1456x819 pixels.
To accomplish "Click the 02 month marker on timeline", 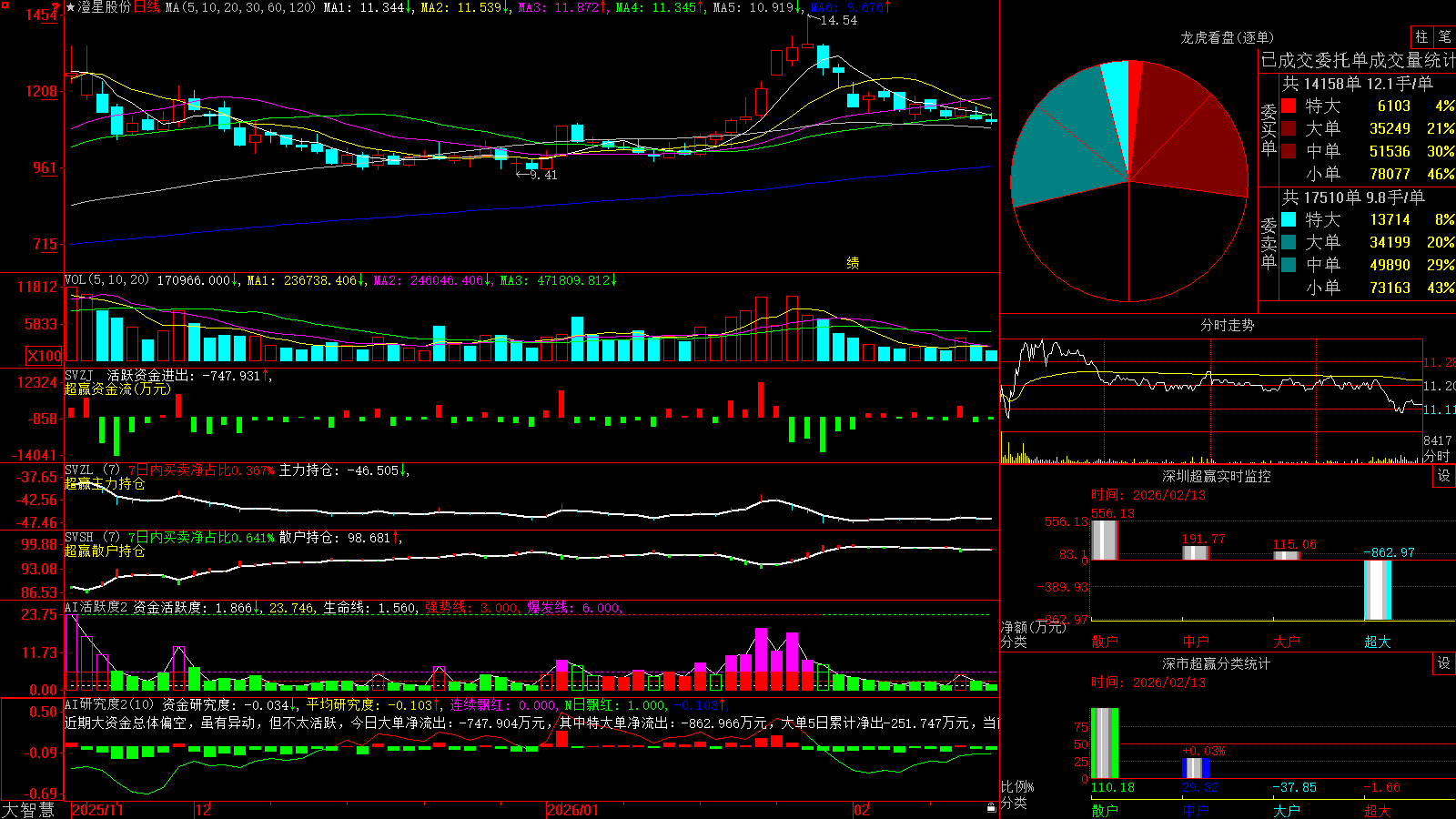I will pos(862,810).
